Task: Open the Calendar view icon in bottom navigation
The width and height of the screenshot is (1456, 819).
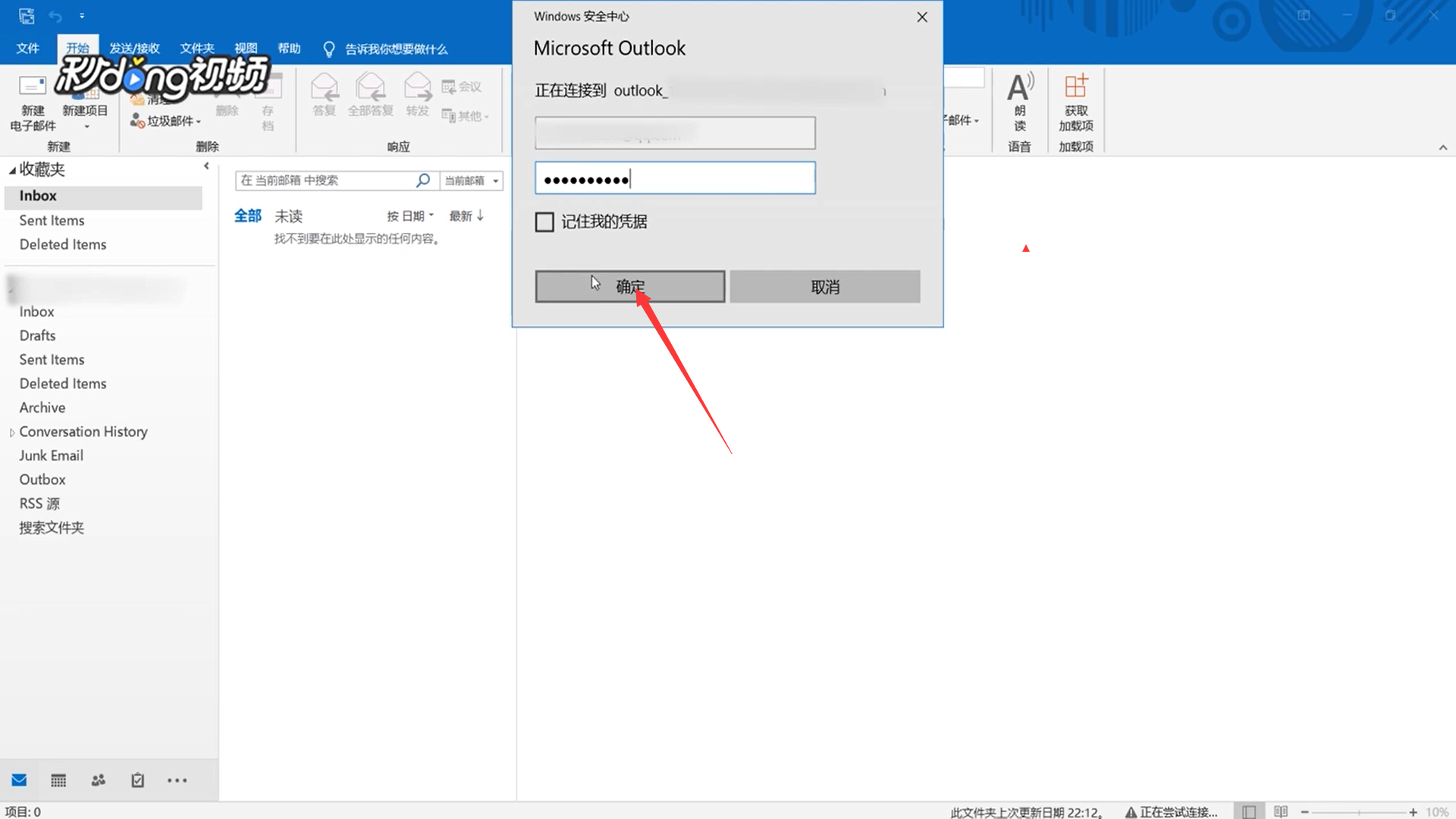Action: coord(58,780)
